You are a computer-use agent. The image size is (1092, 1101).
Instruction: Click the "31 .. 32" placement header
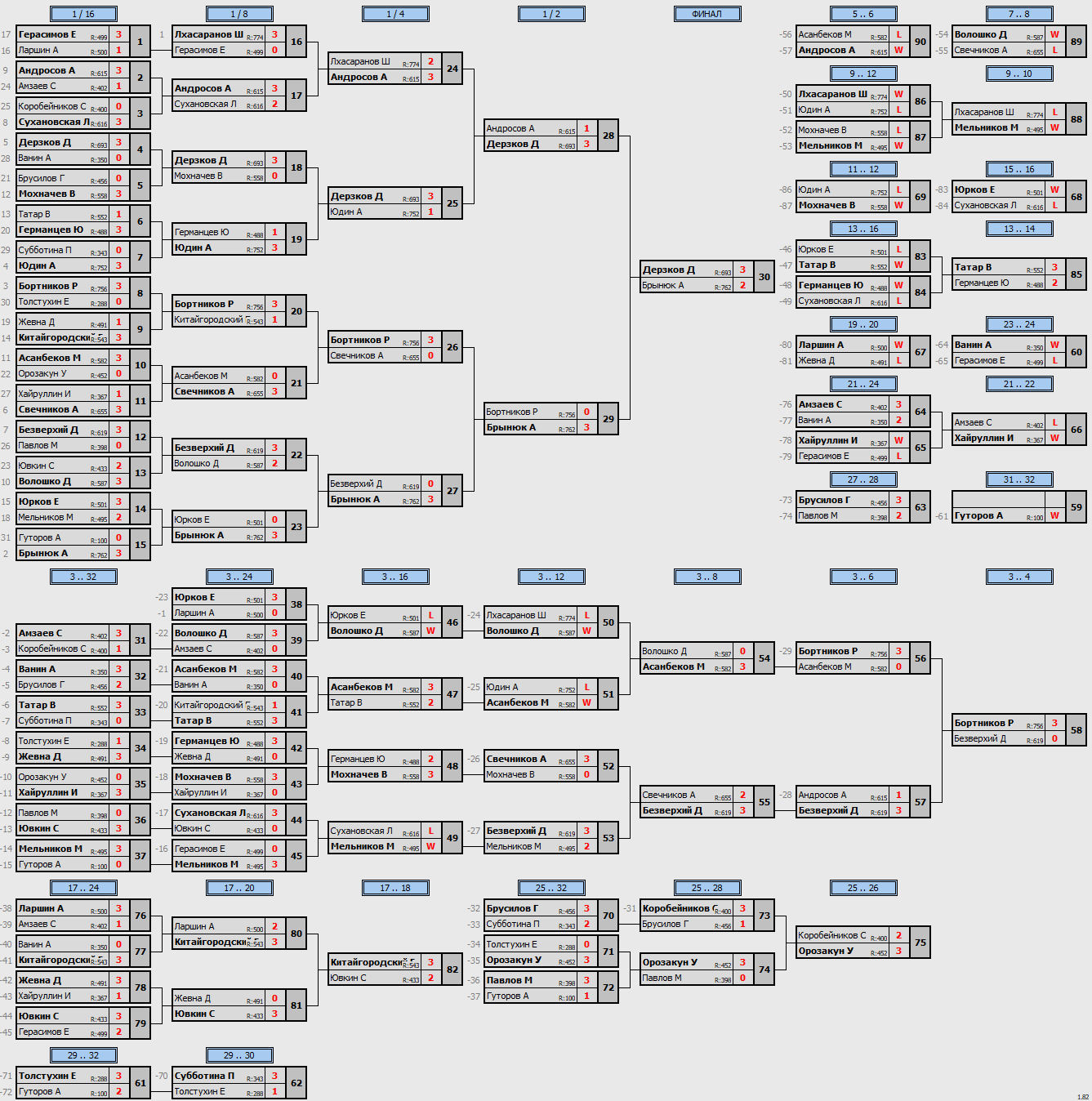(1019, 479)
